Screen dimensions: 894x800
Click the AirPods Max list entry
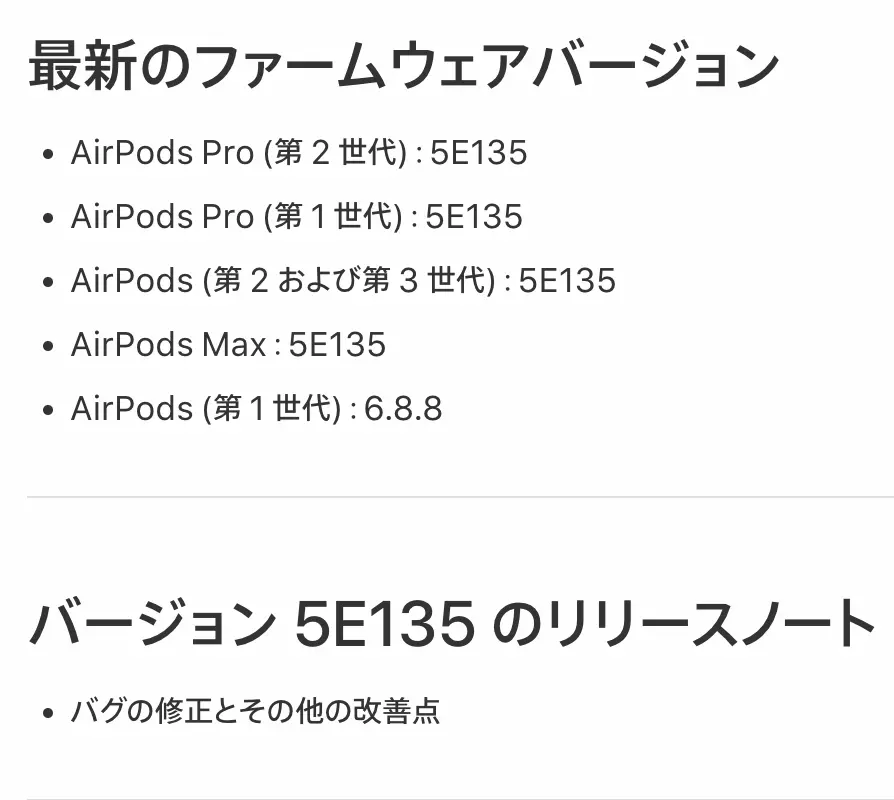tap(228, 344)
